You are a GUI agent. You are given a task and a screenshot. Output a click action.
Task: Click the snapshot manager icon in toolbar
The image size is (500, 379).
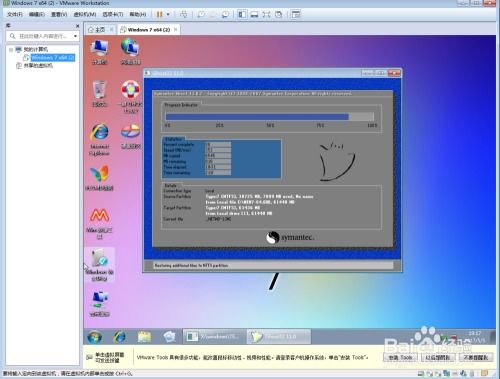coord(225,14)
